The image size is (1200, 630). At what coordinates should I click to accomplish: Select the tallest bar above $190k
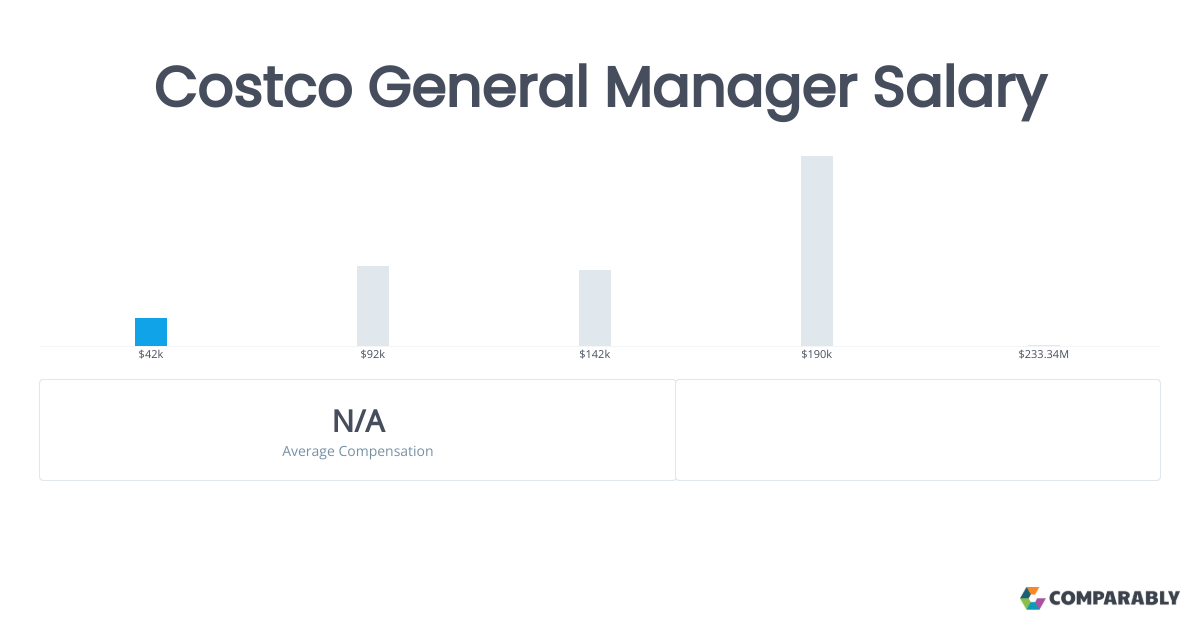[817, 251]
